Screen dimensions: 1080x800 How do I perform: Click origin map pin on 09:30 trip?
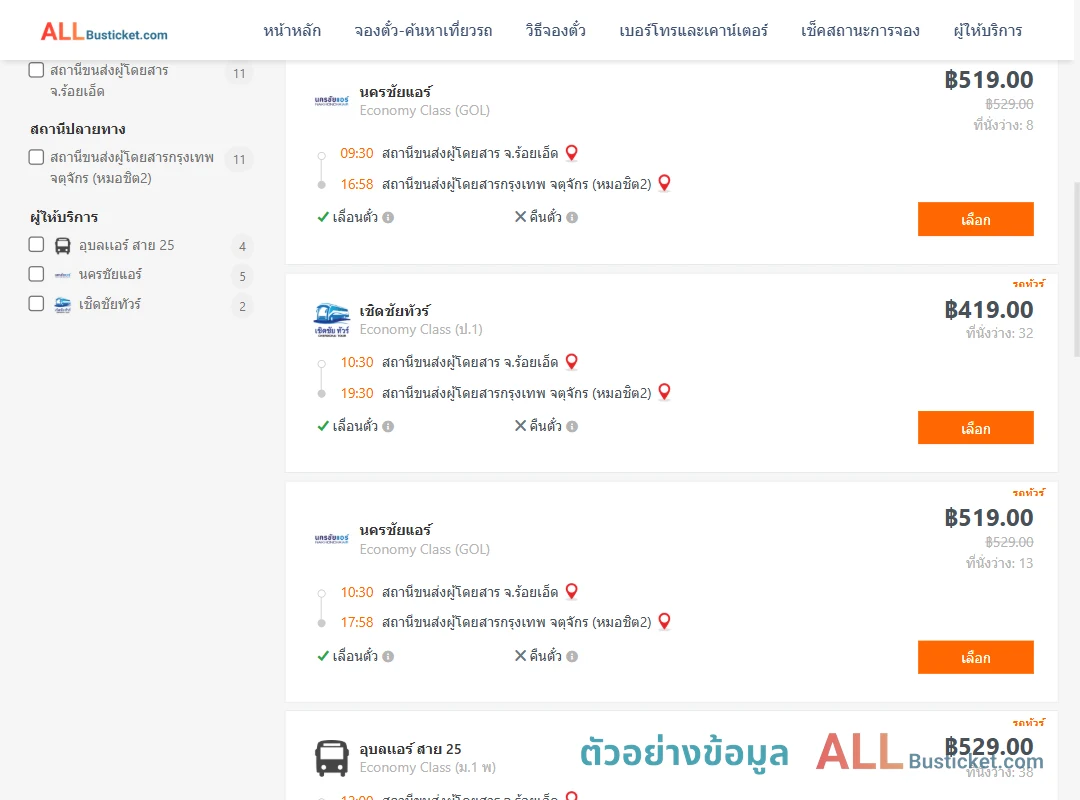pyautogui.click(x=571, y=153)
